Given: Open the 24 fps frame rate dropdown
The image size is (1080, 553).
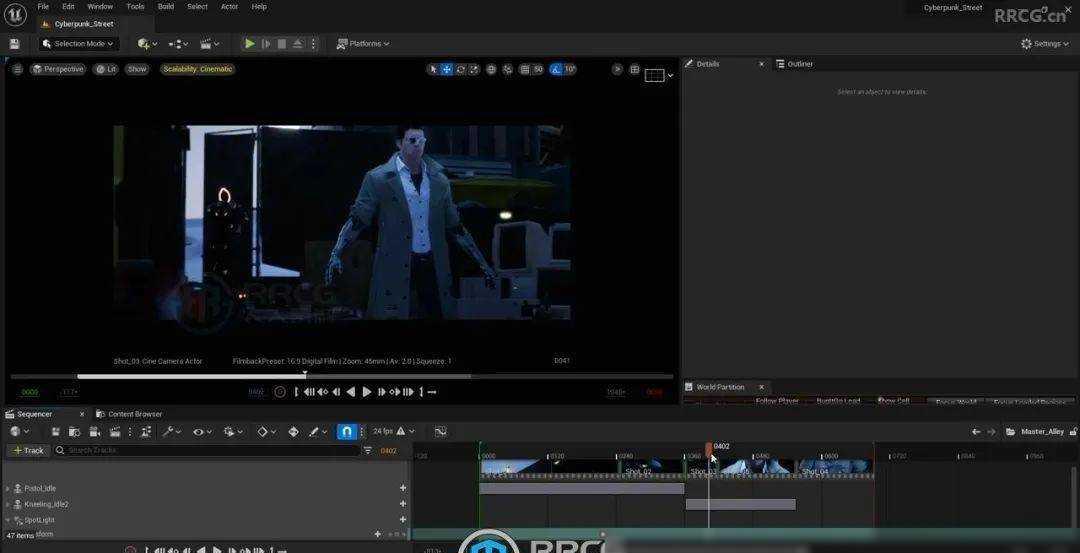Looking at the screenshot, I should pos(394,432).
